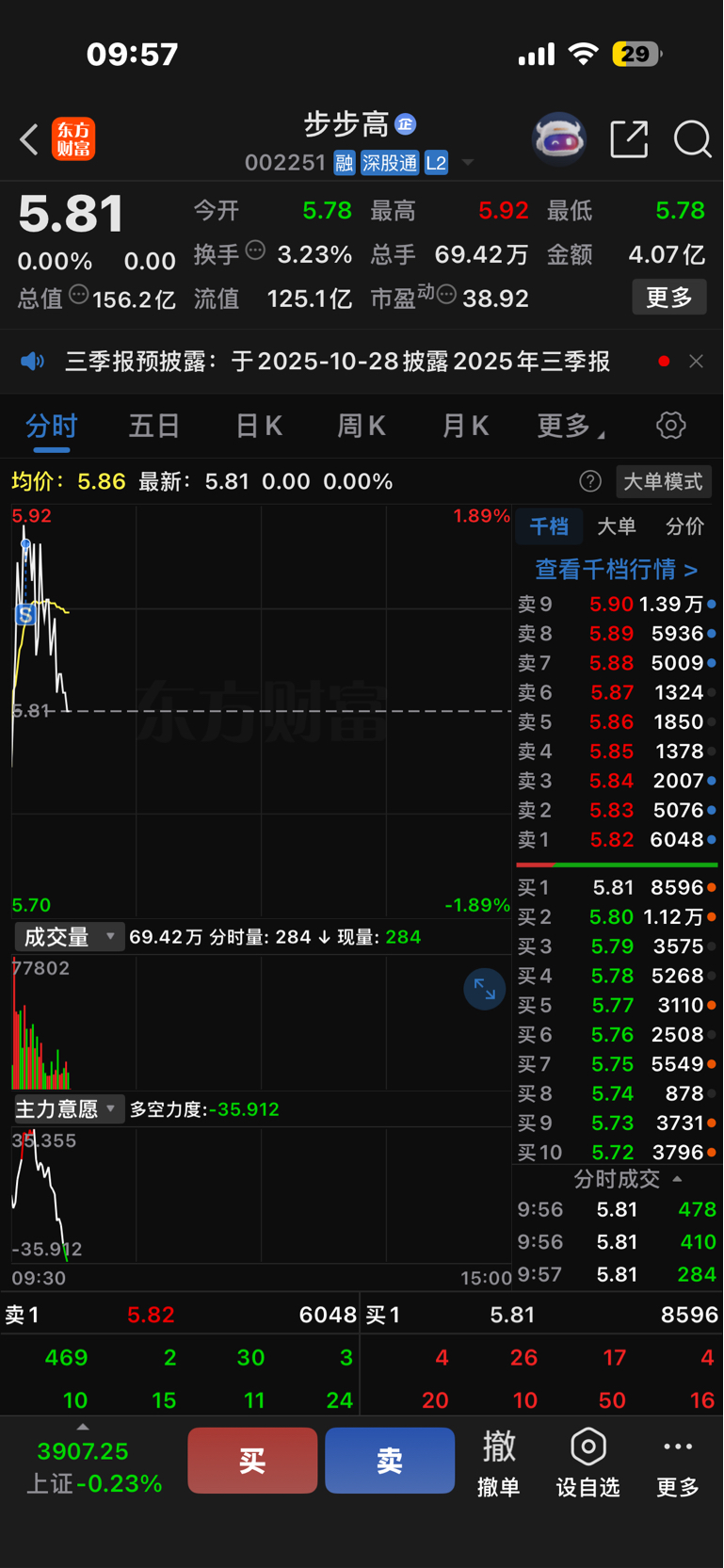Select 买2 row at 5.80

pyautogui.click(x=617, y=916)
